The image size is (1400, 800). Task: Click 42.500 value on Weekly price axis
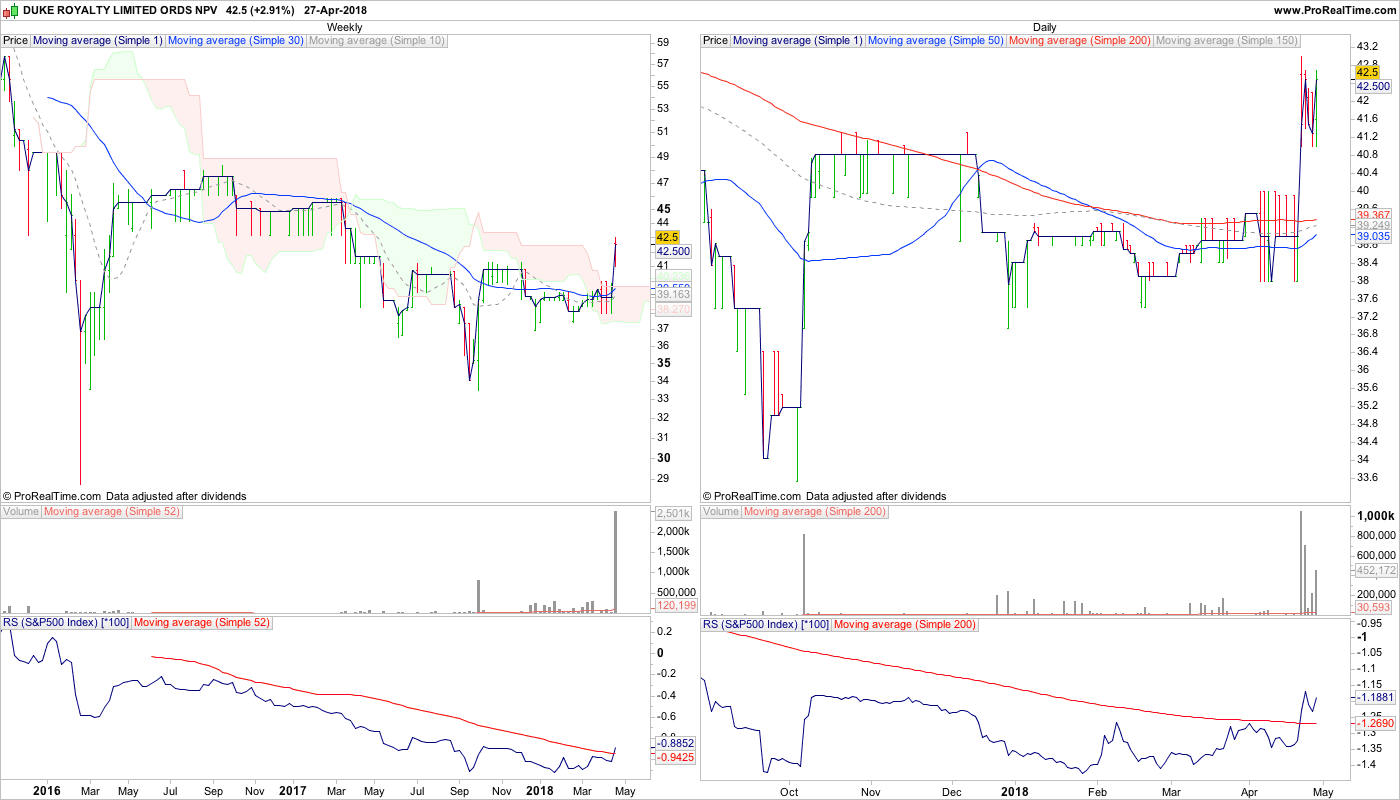tap(672, 252)
